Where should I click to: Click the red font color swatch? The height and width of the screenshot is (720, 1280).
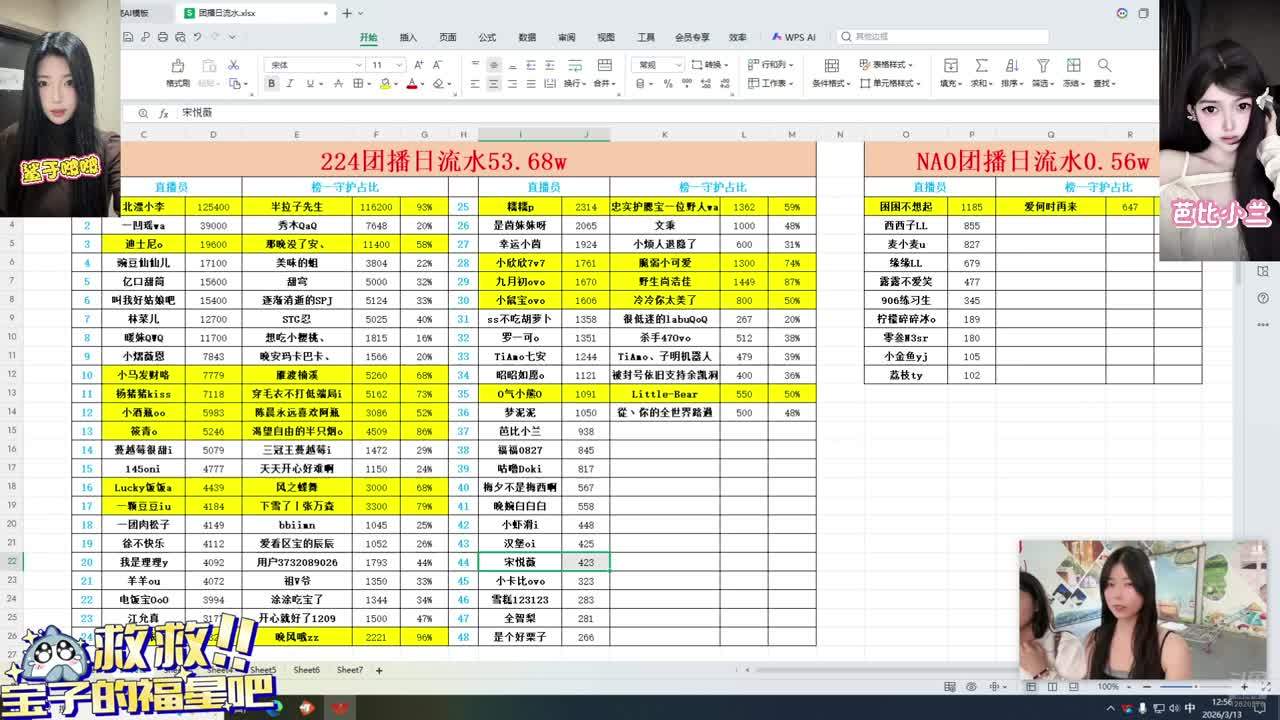pos(411,84)
